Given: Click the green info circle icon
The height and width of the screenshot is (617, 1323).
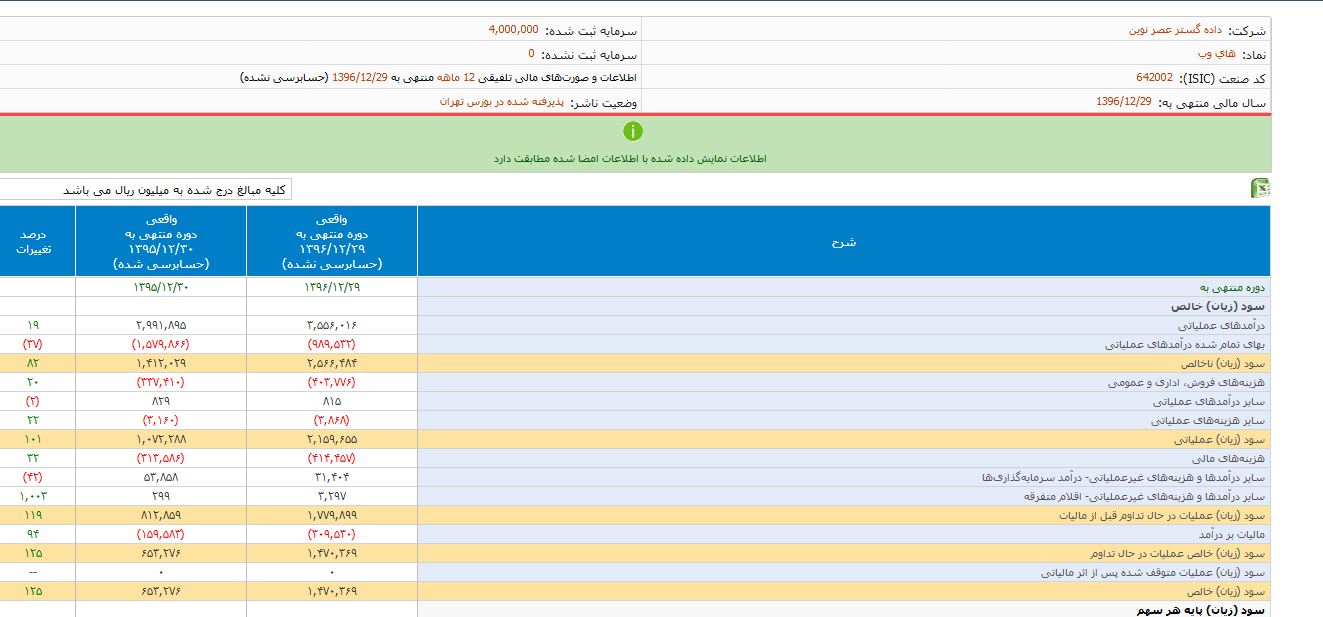Looking at the screenshot, I should 633,131.
